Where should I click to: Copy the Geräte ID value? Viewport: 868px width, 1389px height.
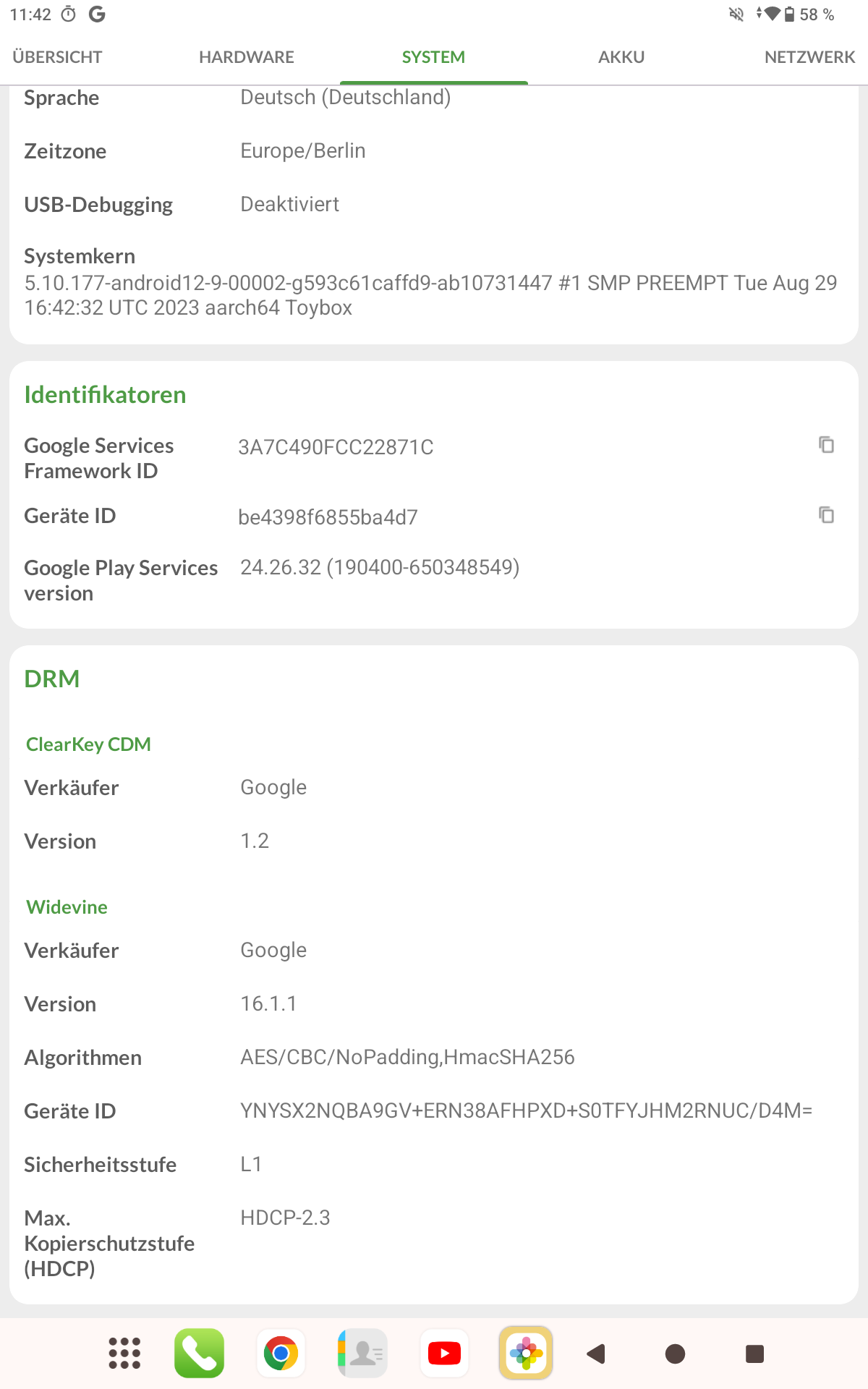tap(826, 515)
